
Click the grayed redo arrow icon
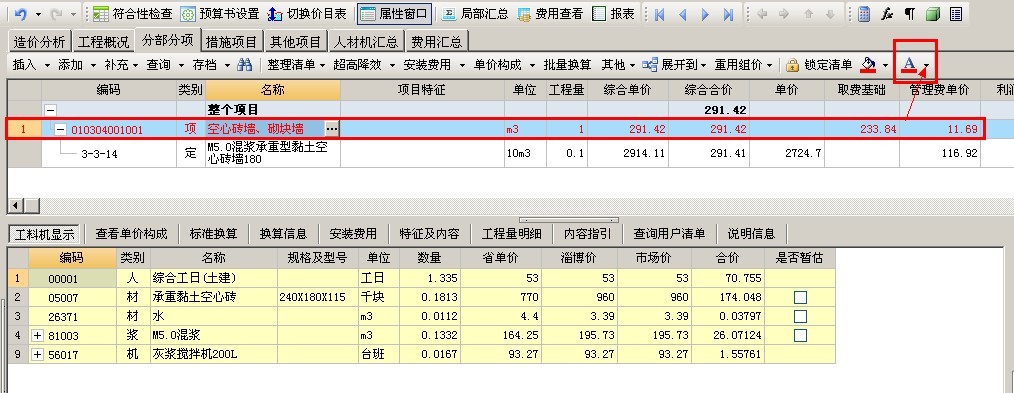pyautogui.click(x=56, y=14)
